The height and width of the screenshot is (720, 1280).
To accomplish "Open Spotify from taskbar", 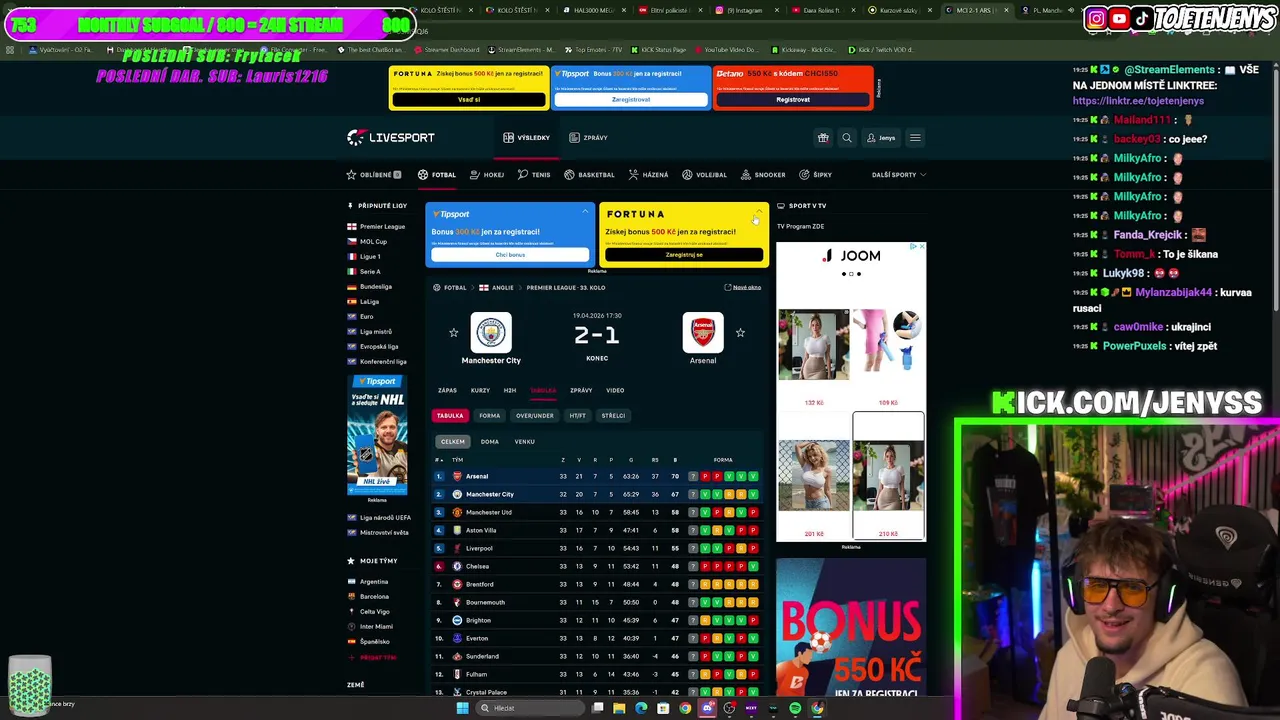I will pos(795,708).
